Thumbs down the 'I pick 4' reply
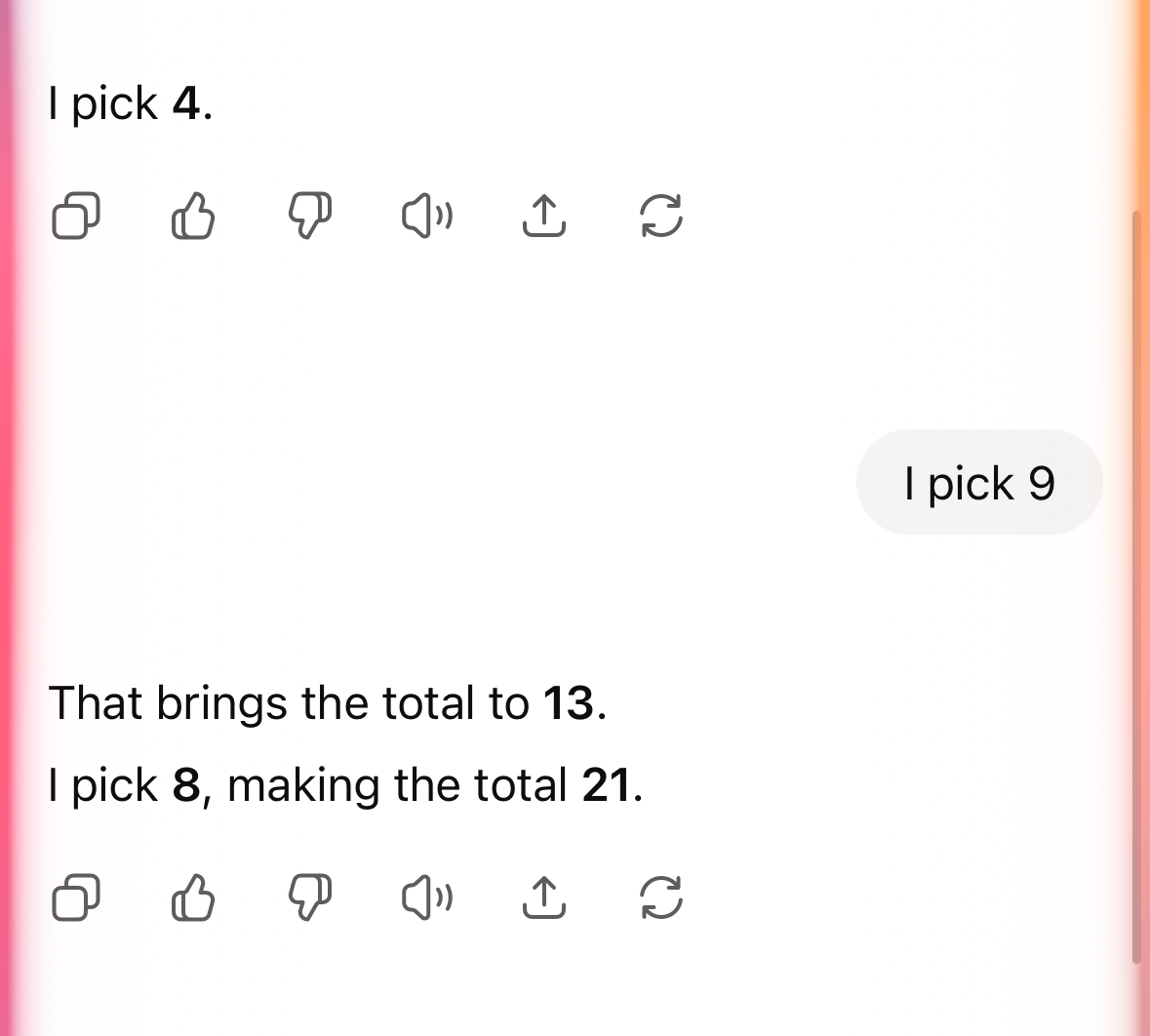 309,216
